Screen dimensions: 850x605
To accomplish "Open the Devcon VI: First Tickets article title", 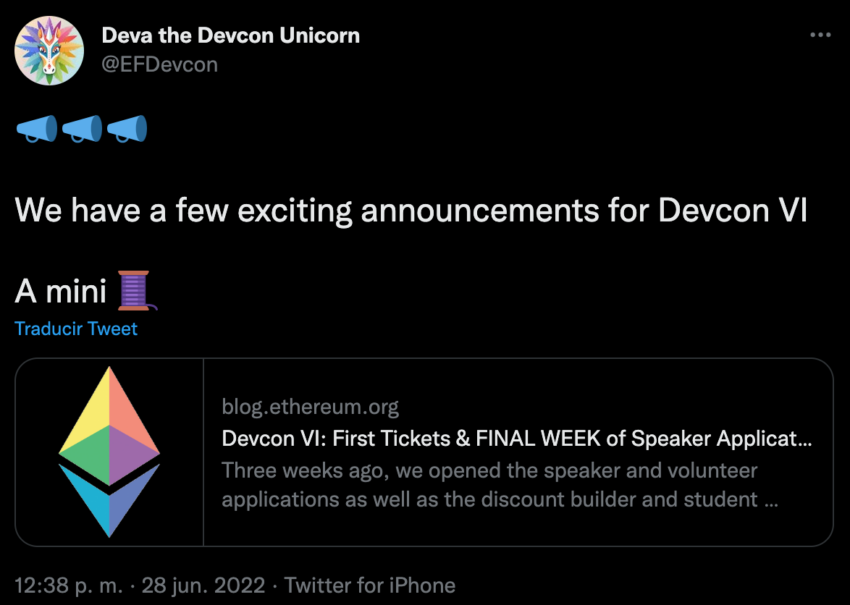I will click(517, 438).
